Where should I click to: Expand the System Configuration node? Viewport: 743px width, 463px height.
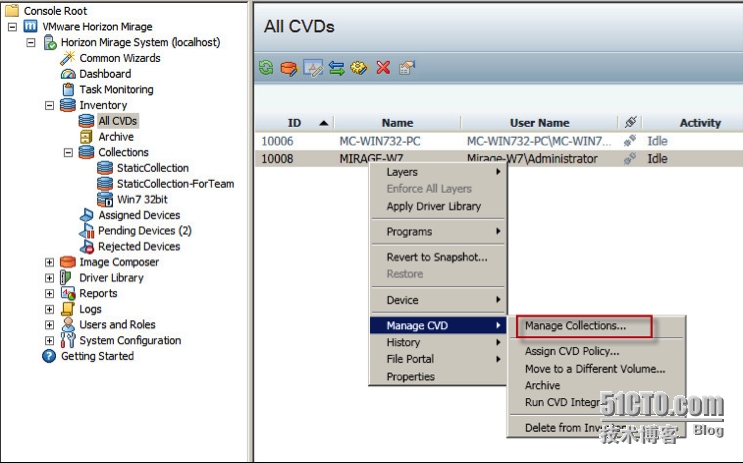coord(49,340)
